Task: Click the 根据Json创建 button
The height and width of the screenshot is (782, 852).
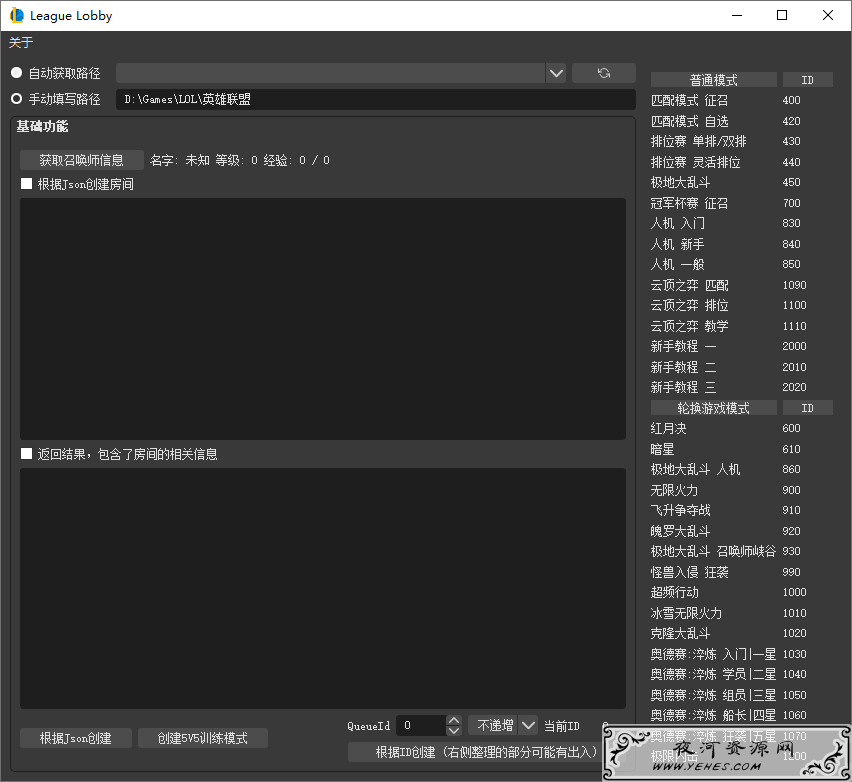Action: pos(76,738)
